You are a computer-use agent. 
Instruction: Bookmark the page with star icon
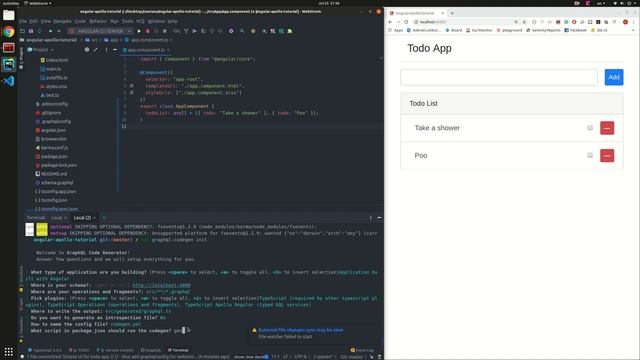(524, 22)
